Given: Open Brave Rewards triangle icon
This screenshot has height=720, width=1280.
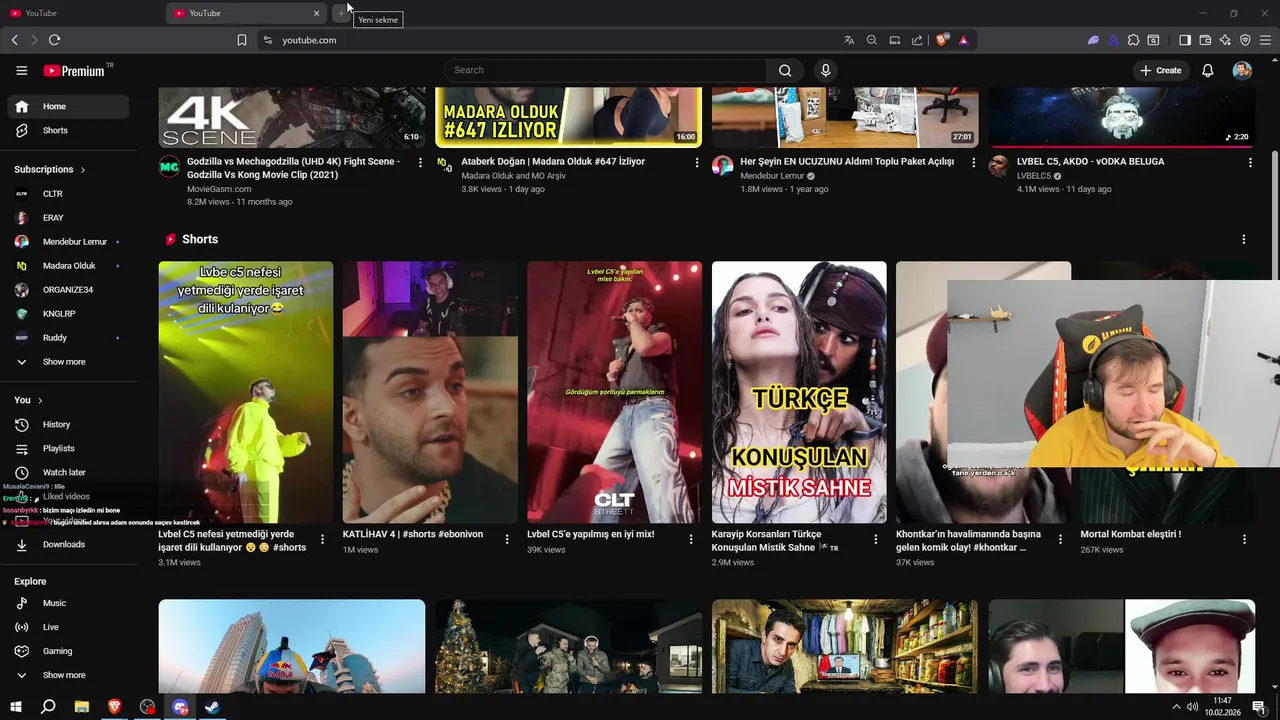Looking at the screenshot, I should 963,40.
